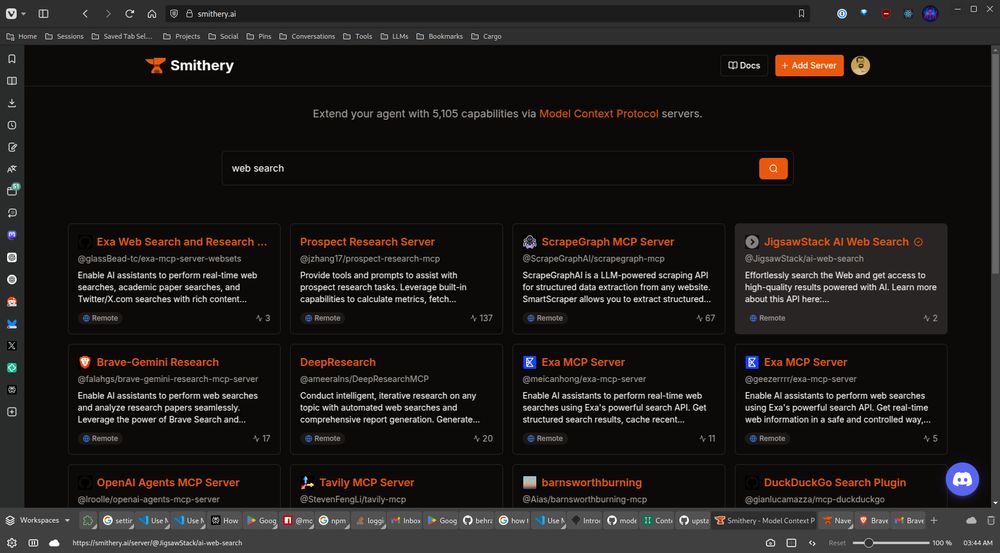
Task: Click the smithery.ai address field
Action: tap(488, 13)
